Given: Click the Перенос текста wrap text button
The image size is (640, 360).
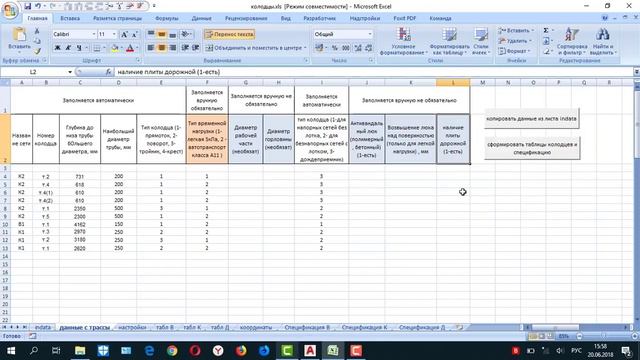Looking at the screenshot, I should pyautogui.click(x=230, y=34).
